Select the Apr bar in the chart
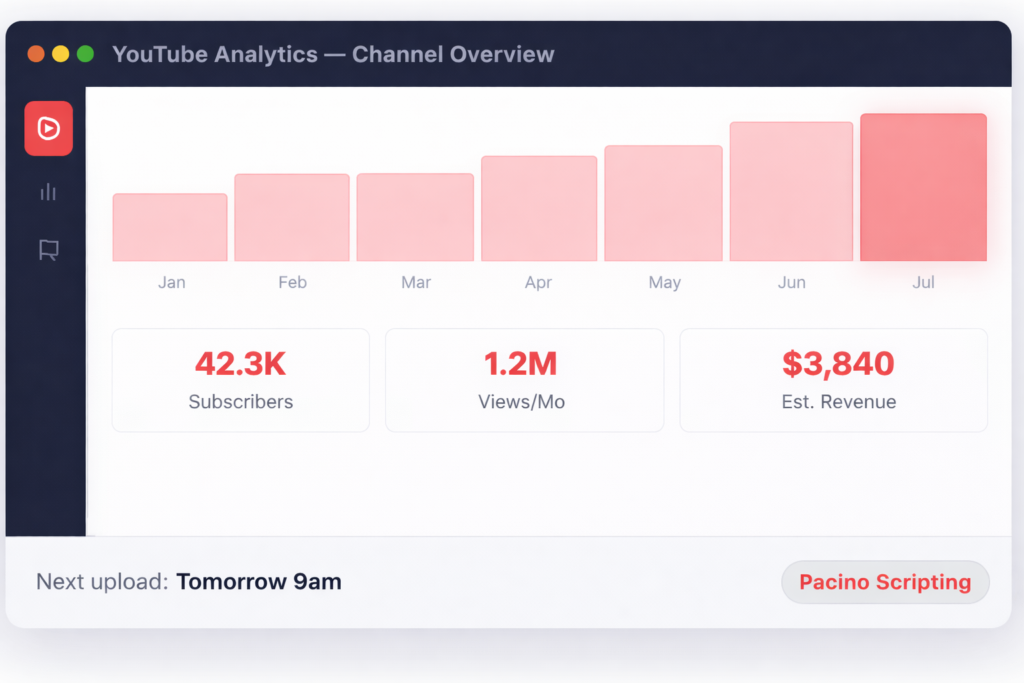The image size is (1024, 683). [539, 209]
